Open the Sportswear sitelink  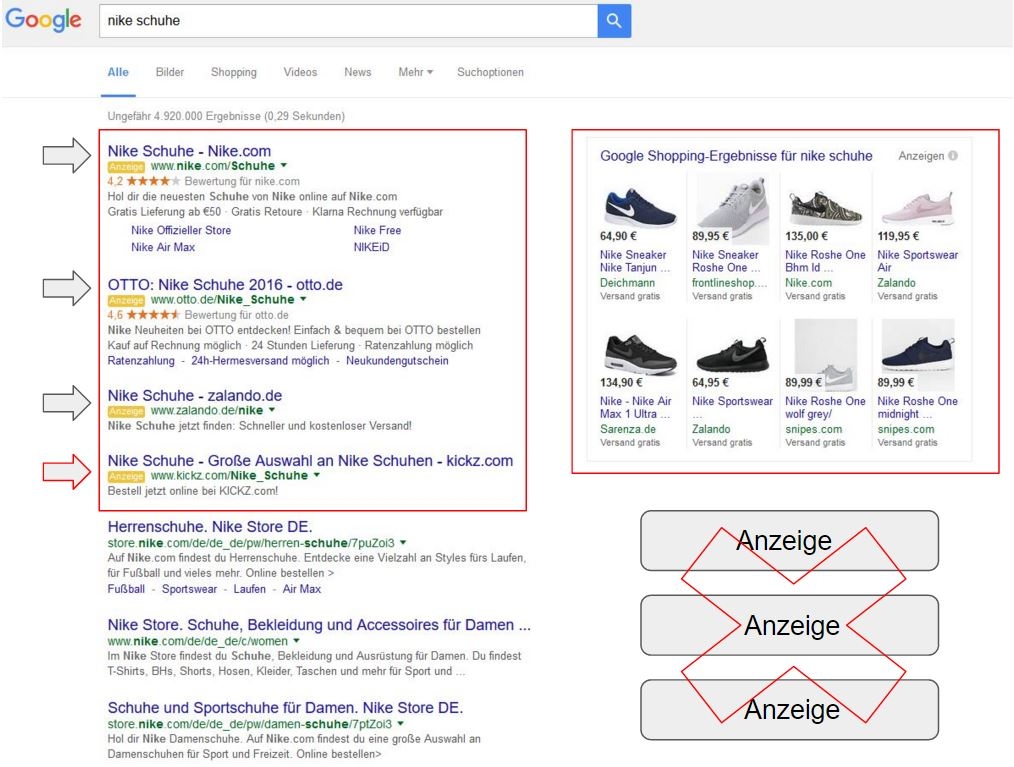189,589
